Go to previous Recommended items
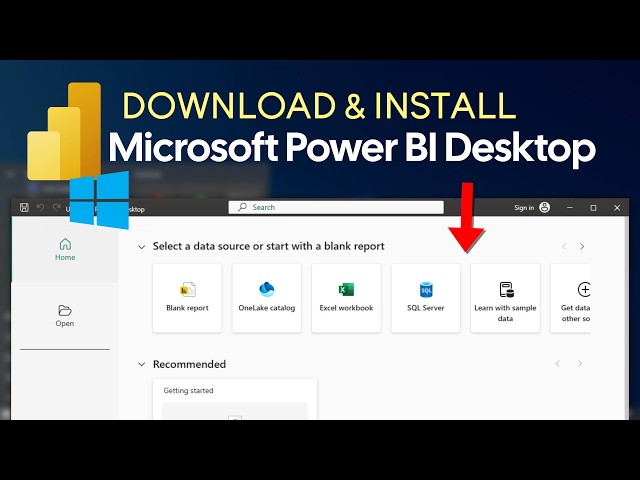The image size is (640, 480). pyautogui.click(x=558, y=363)
